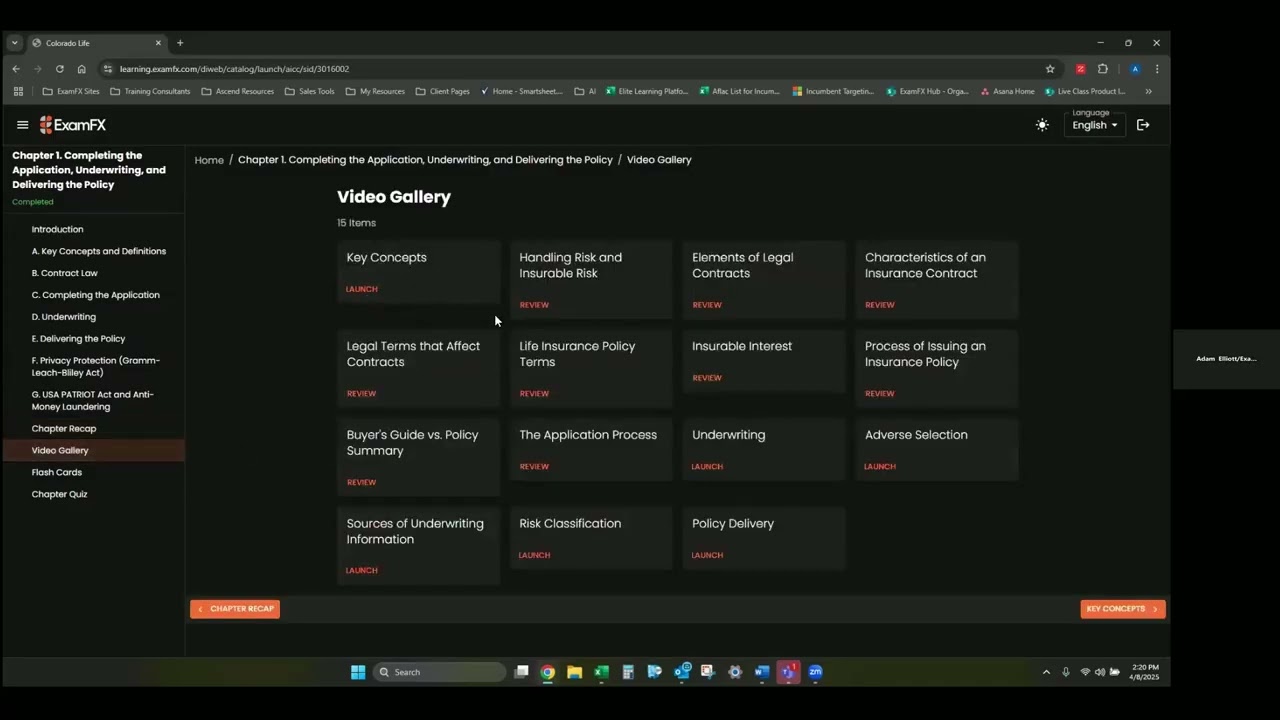Image resolution: width=1280 pixels, height=720 pixels.
Task: Open Chapter Quiz in sidebar
Action: point(59,494)
